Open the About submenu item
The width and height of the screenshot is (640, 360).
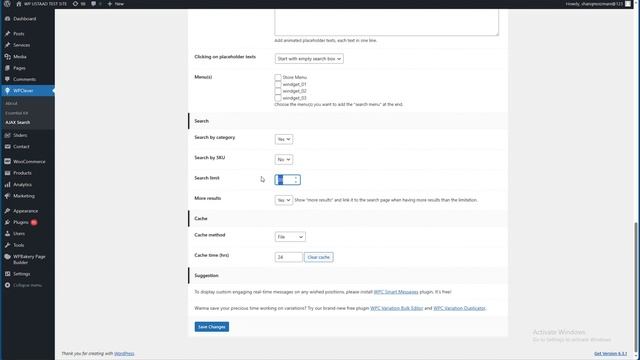[11, 104]
